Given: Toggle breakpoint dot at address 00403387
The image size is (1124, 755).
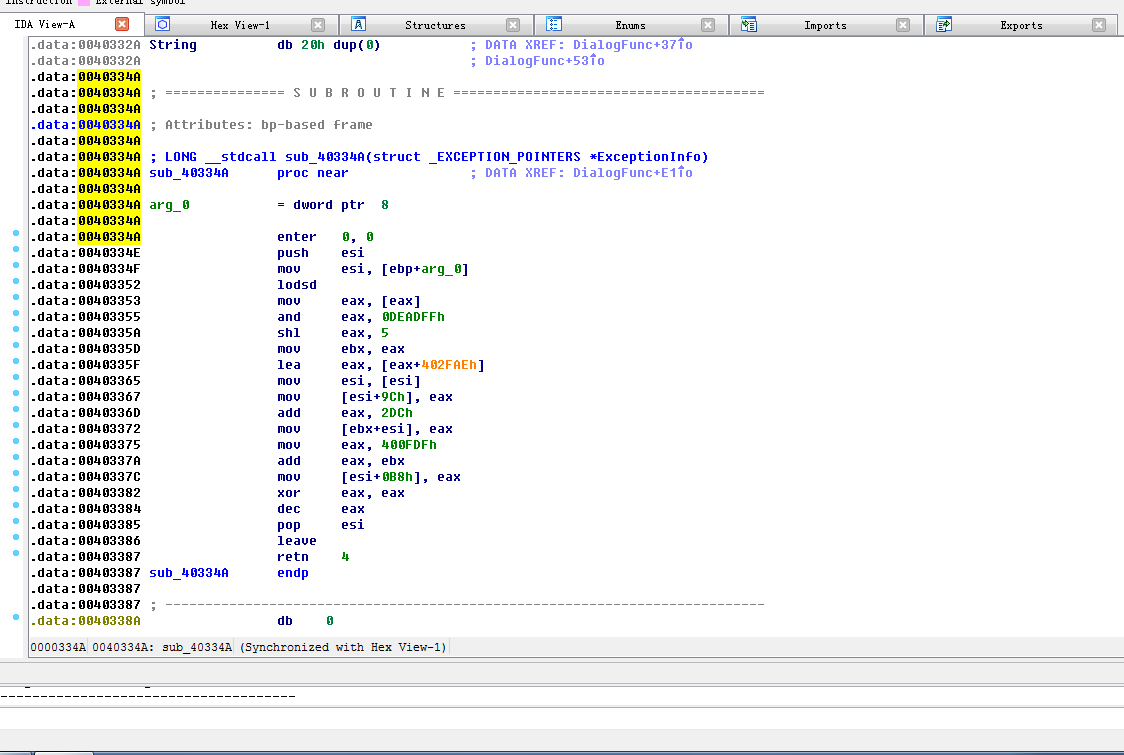Looking at the screenshot, I should [x=16, y=553].
